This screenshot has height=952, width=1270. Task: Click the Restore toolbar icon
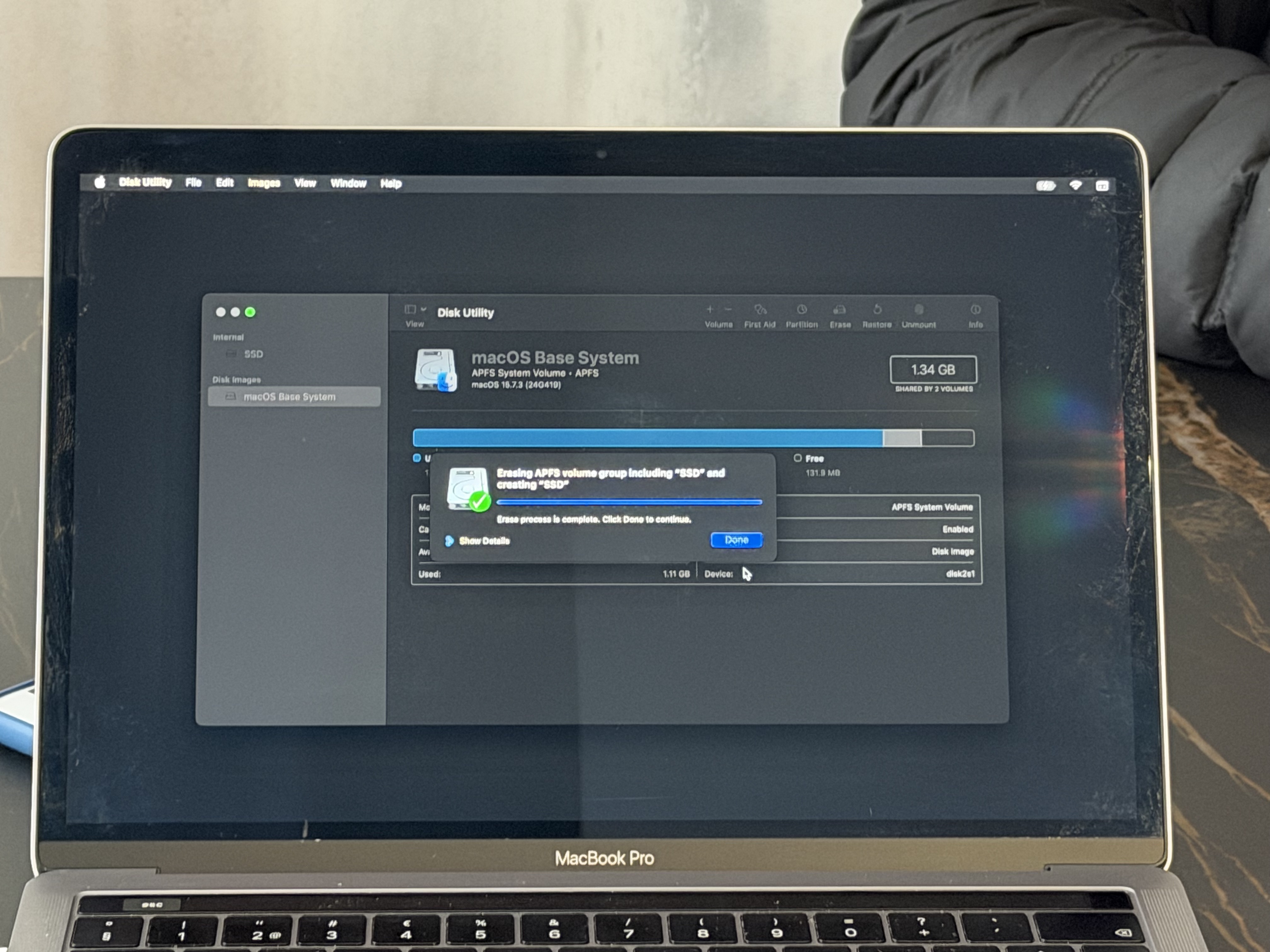point(877,310)
